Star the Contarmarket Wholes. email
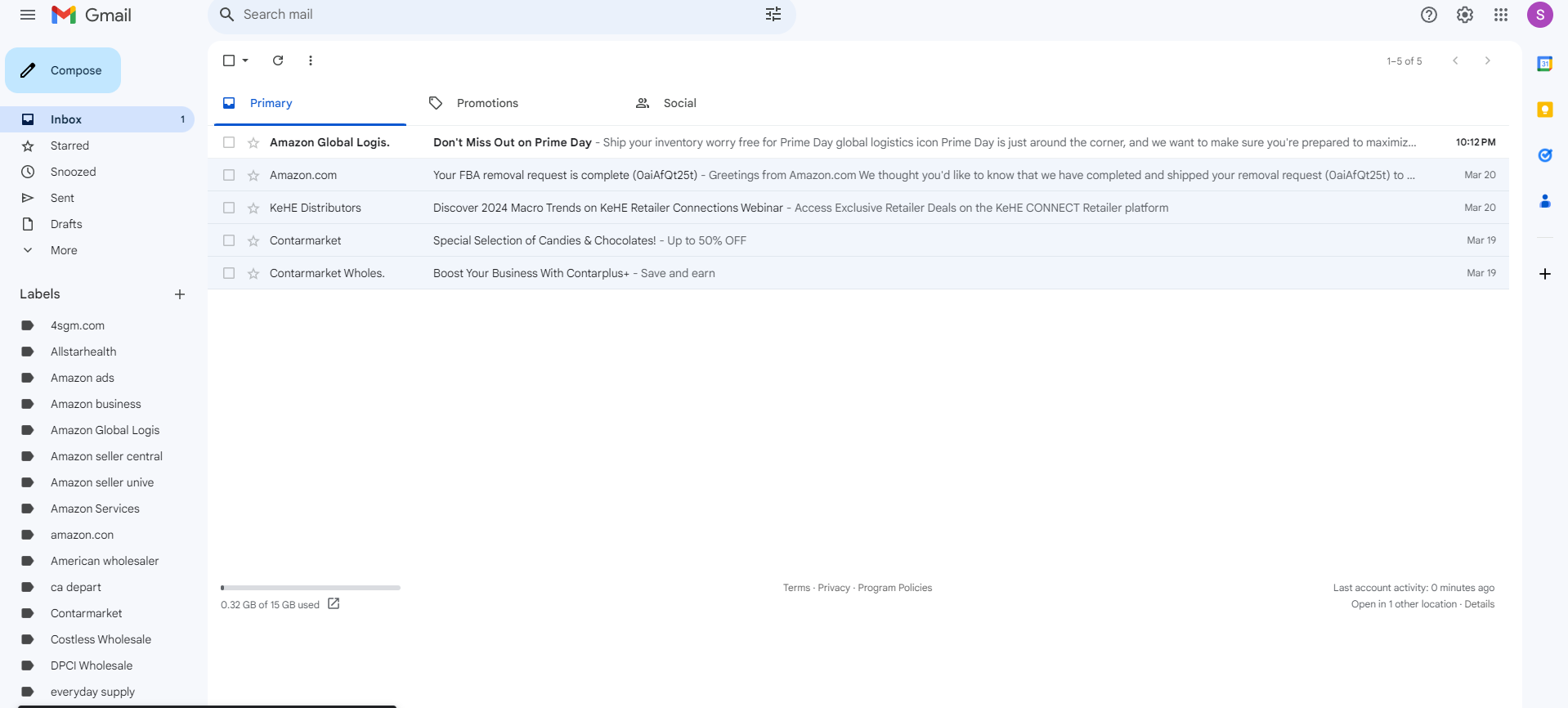Screen dimensions: 1568x708 point(253,274)
